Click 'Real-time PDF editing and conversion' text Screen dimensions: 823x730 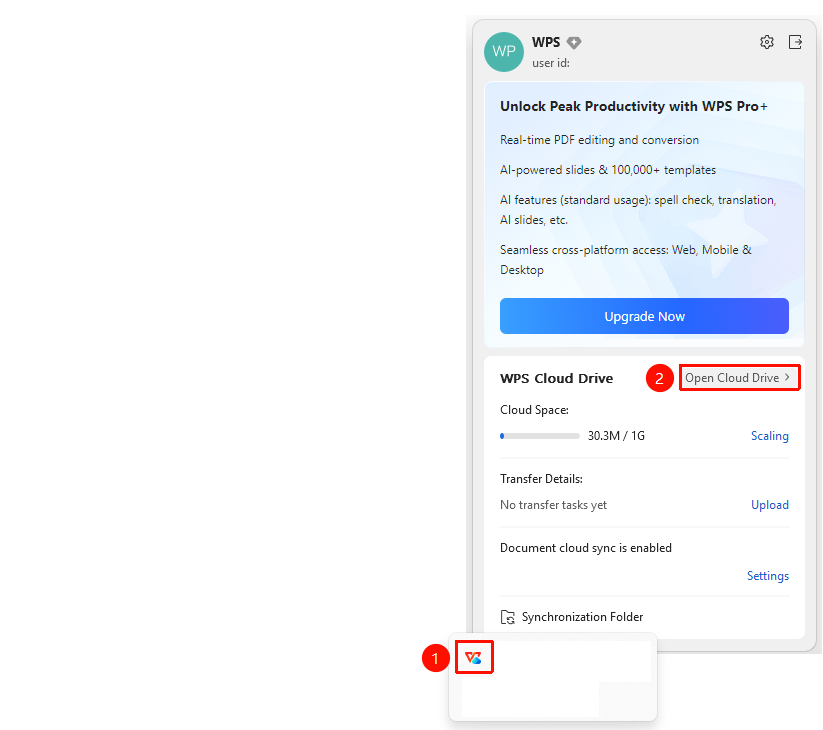599,140
